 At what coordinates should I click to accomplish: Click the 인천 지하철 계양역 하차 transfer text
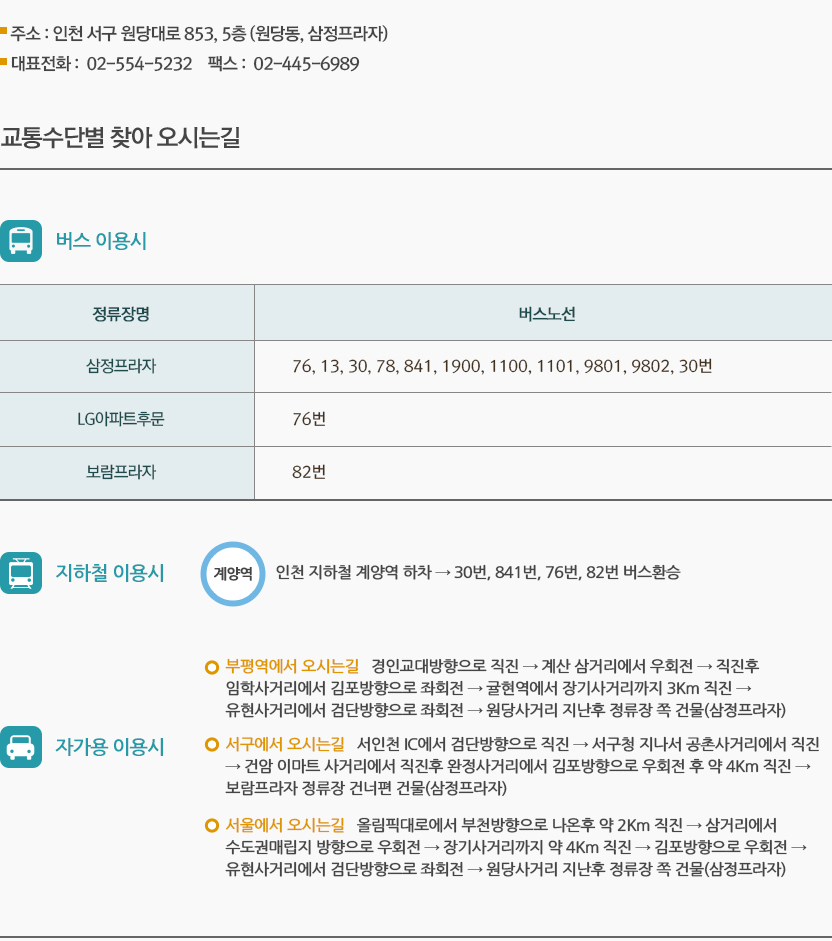coord(478,573)
